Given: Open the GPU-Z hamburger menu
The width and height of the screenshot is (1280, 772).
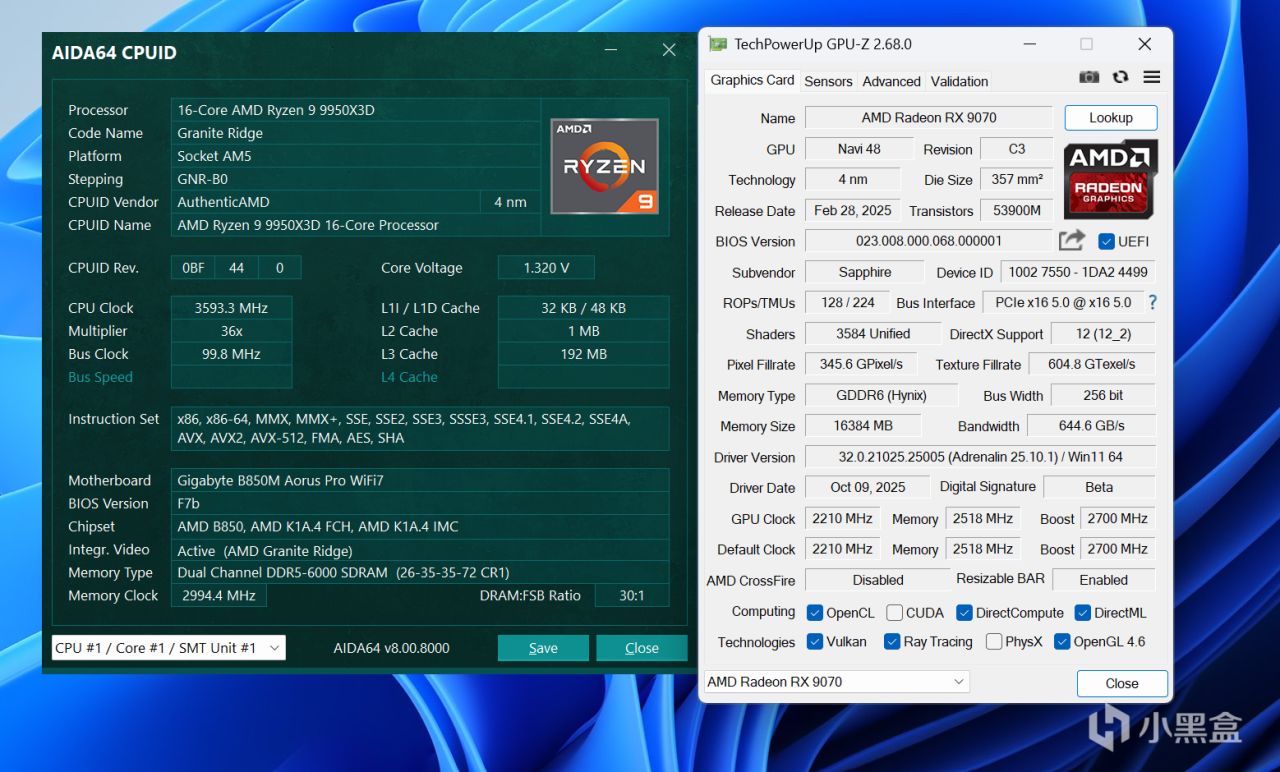Looking at the screenshot, I should pyautogui.click(x=1152, y=78).
